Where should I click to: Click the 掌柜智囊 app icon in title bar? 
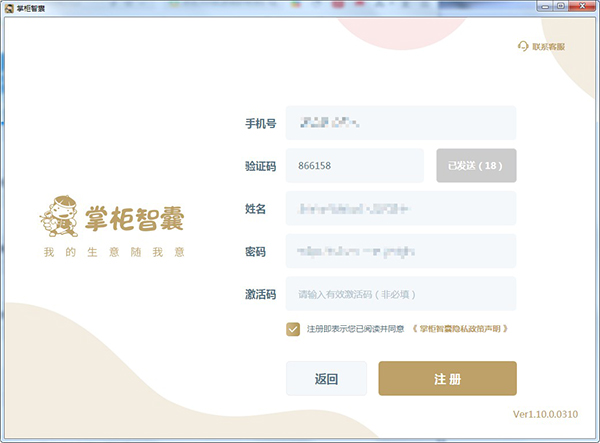tap(9, 8)
